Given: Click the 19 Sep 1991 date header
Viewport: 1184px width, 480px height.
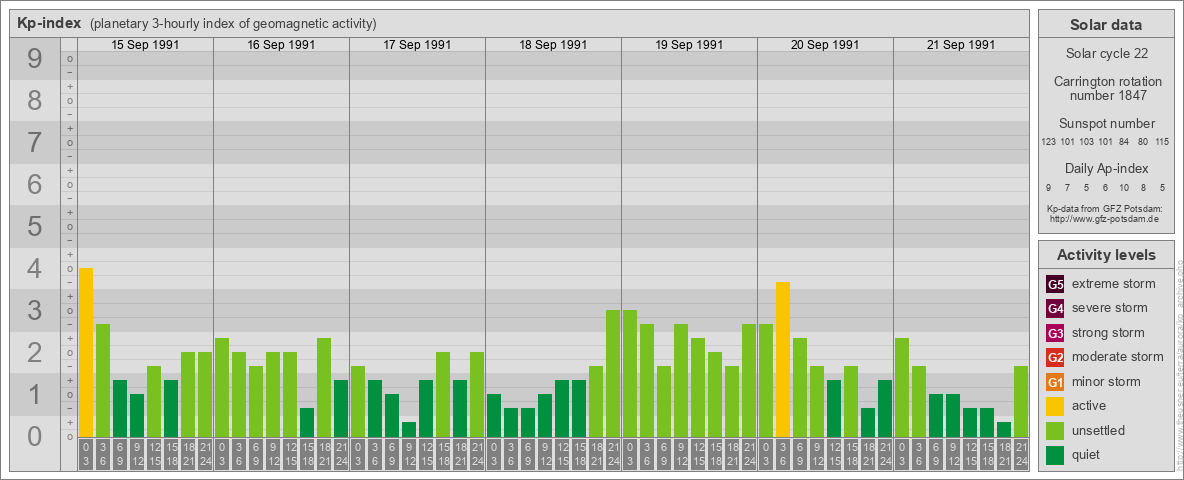Looking at the screenshot, I should click(689, 45).
